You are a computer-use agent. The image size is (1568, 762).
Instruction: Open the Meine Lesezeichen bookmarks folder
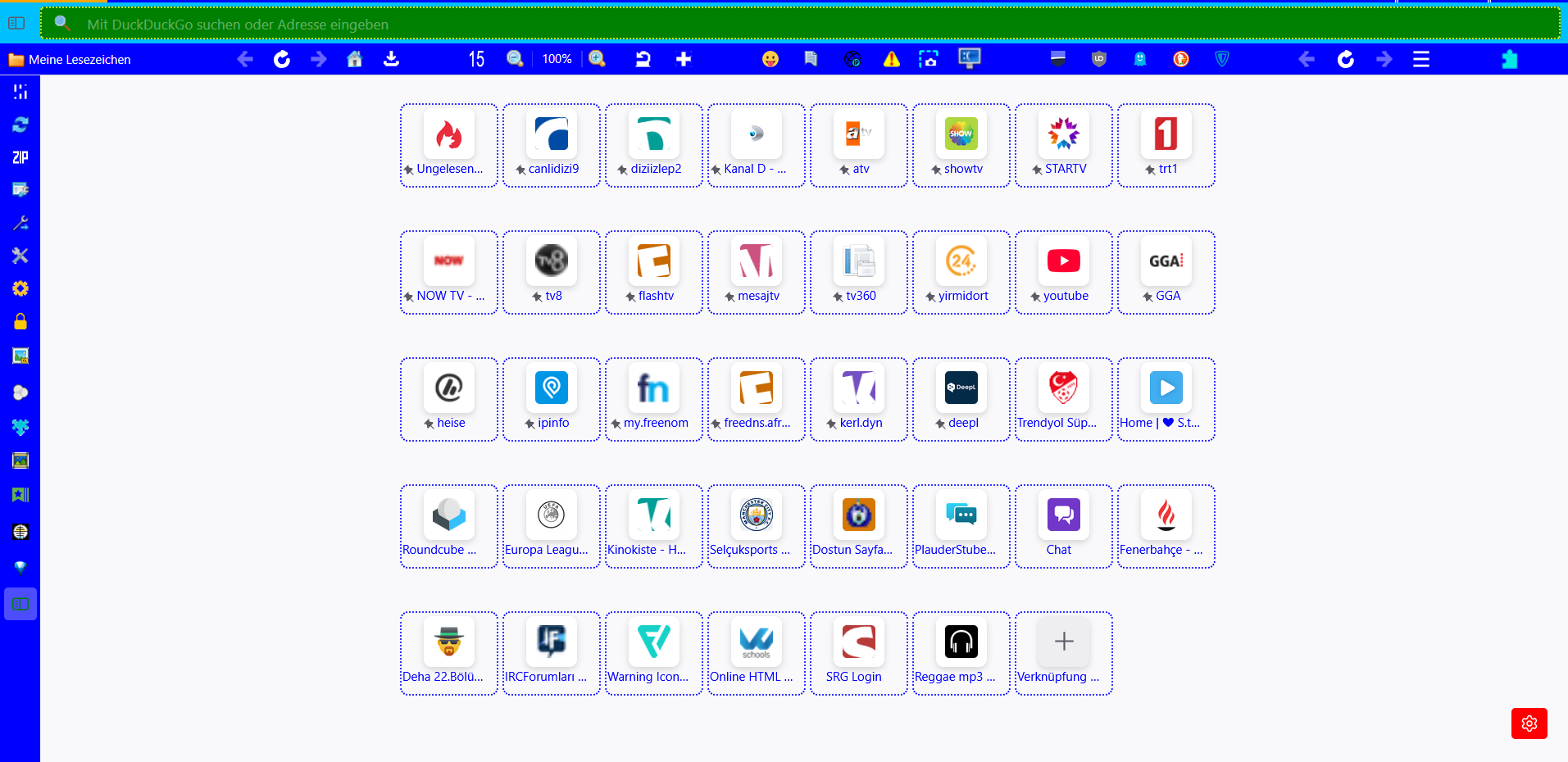pos(70,59)
